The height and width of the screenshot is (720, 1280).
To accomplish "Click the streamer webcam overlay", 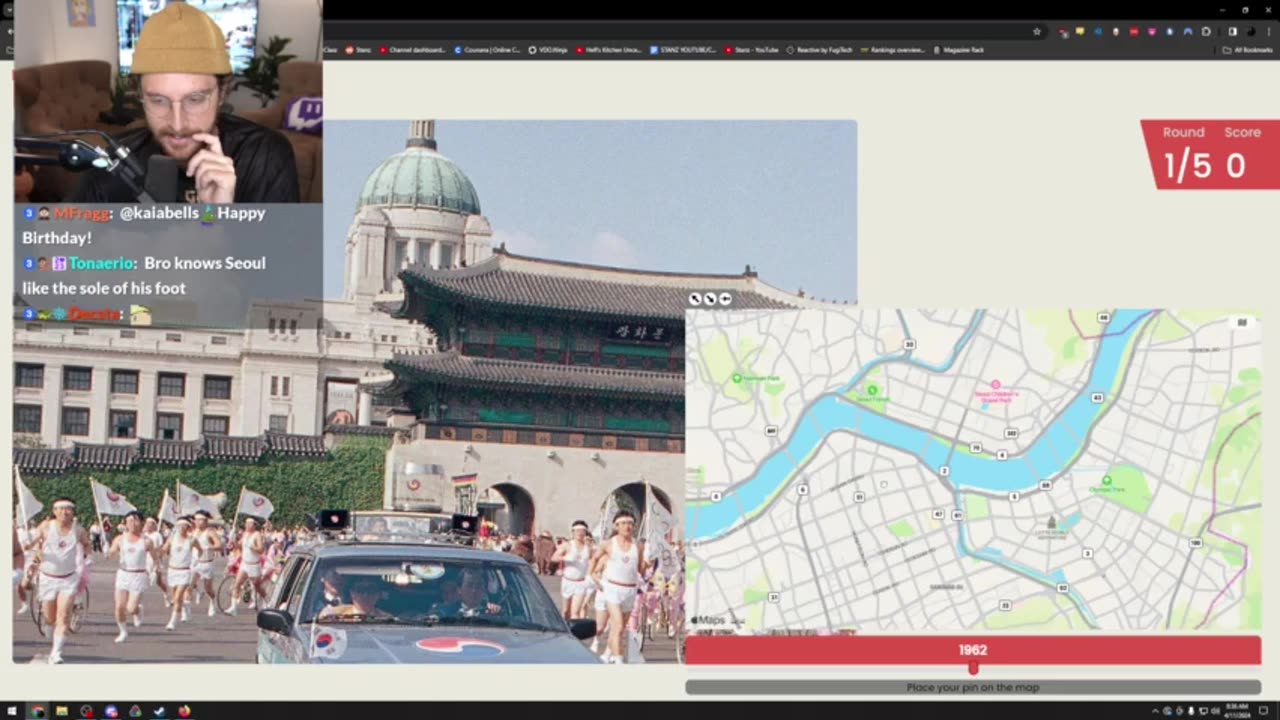I will pos(167,101).
